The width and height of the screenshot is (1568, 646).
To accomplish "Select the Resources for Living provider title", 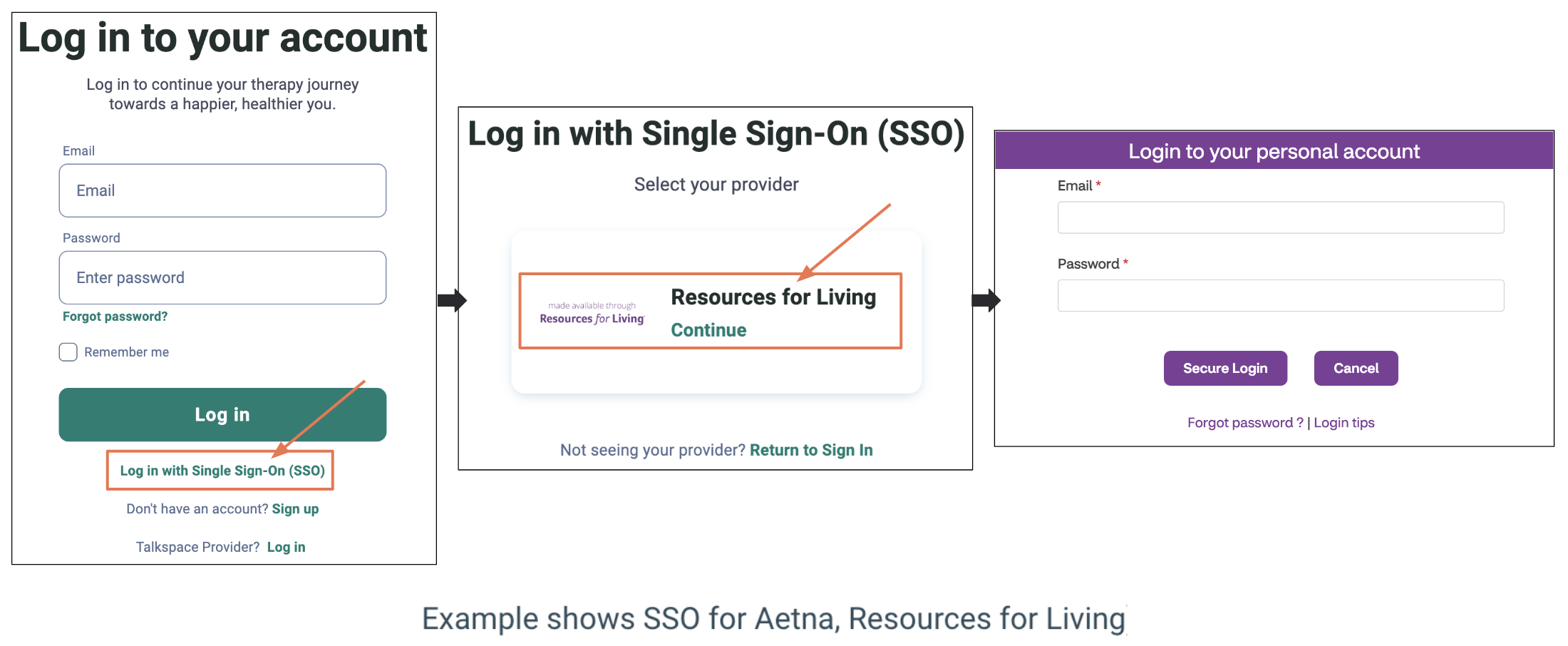I will [x=773, y=297].
